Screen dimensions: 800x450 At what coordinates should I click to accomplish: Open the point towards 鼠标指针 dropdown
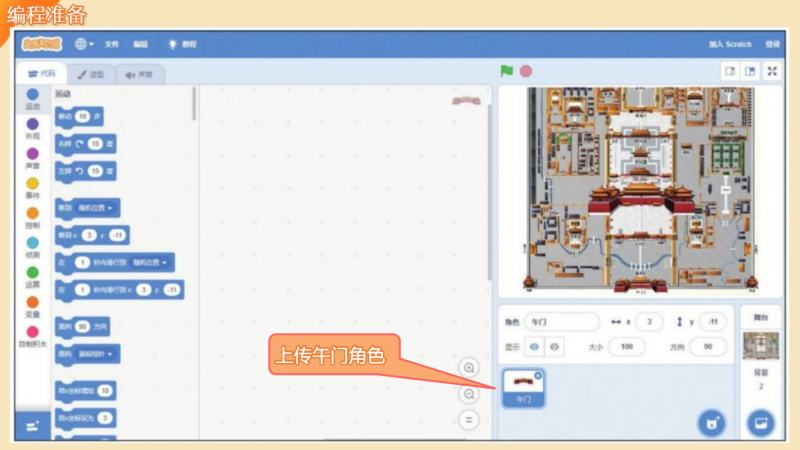pos(95,354)
